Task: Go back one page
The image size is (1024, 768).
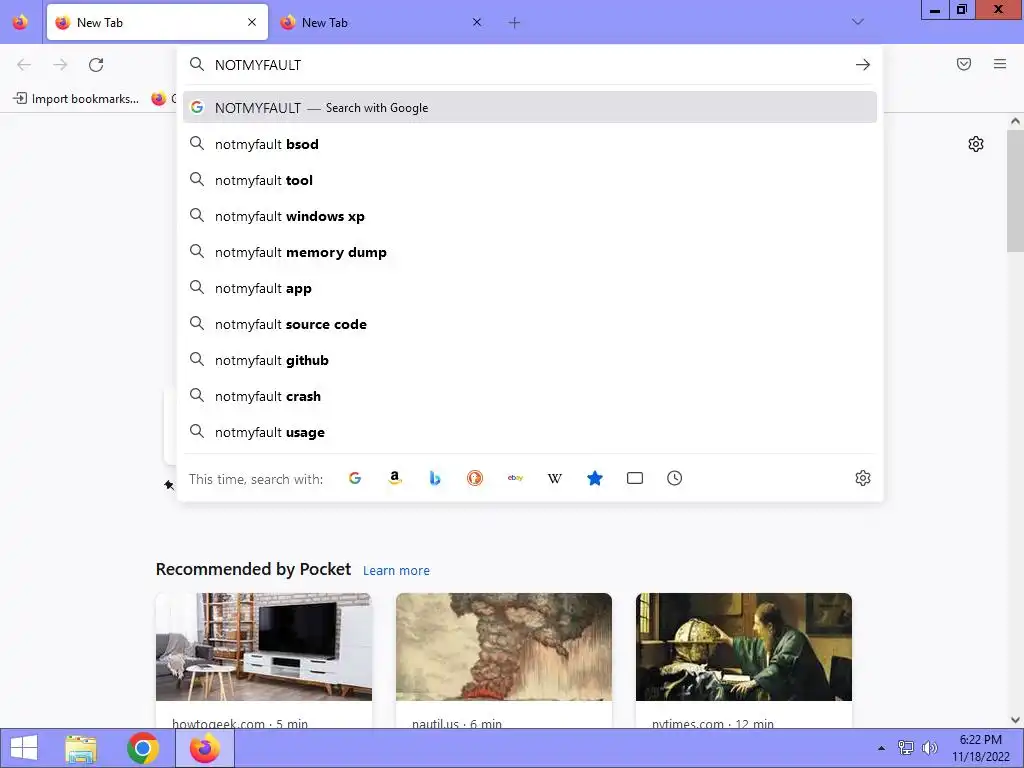Action: pos(24,65)
